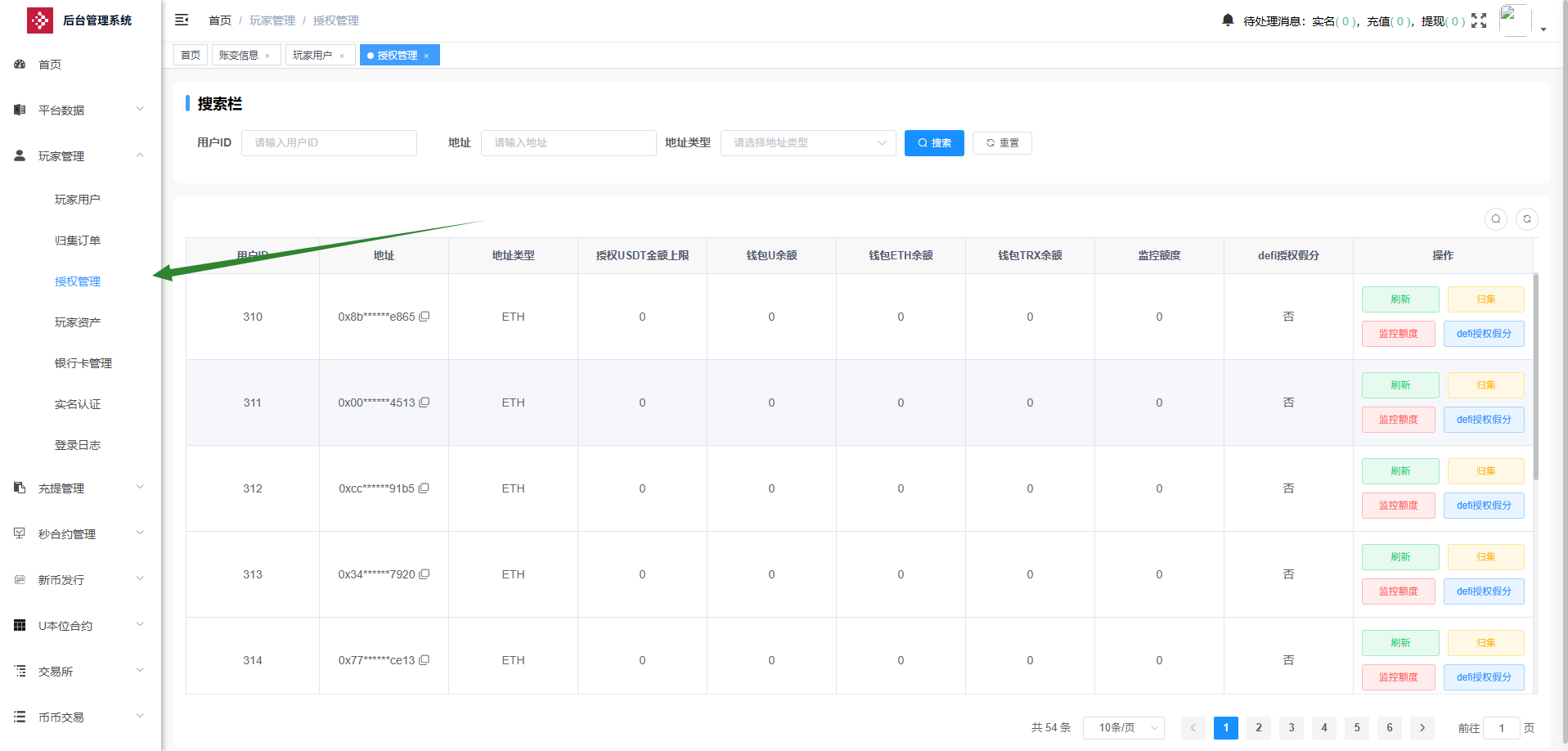The height and width of the screenshot is (751, 1568).
Task: Go to the previous page arrow
Action: (x=1193, y=727)
